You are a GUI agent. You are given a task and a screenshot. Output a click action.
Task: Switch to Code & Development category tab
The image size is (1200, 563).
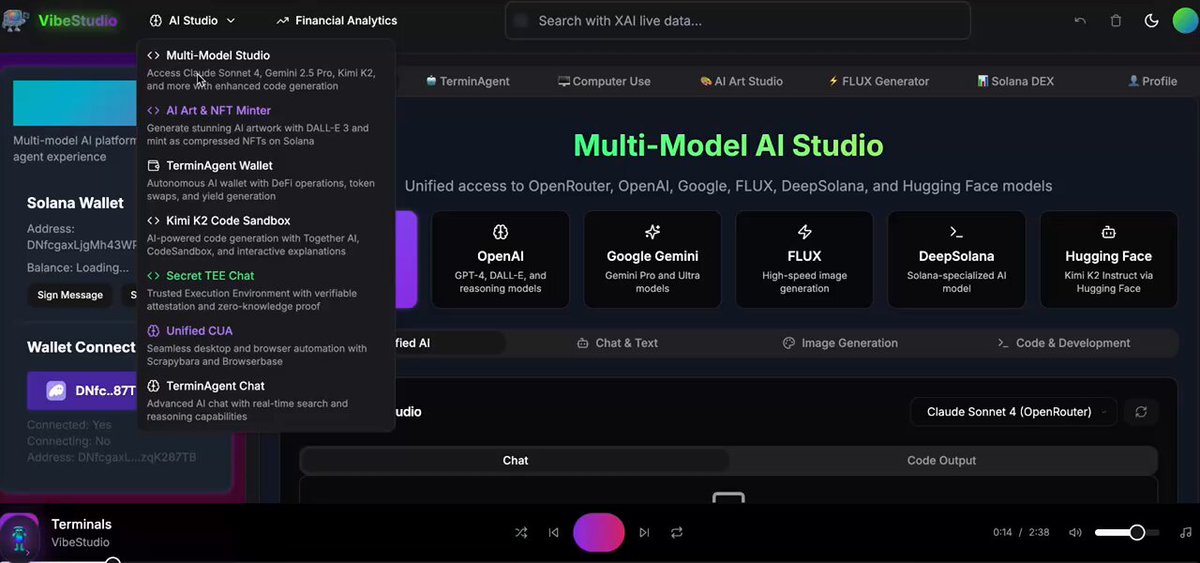pos(1063,343)
